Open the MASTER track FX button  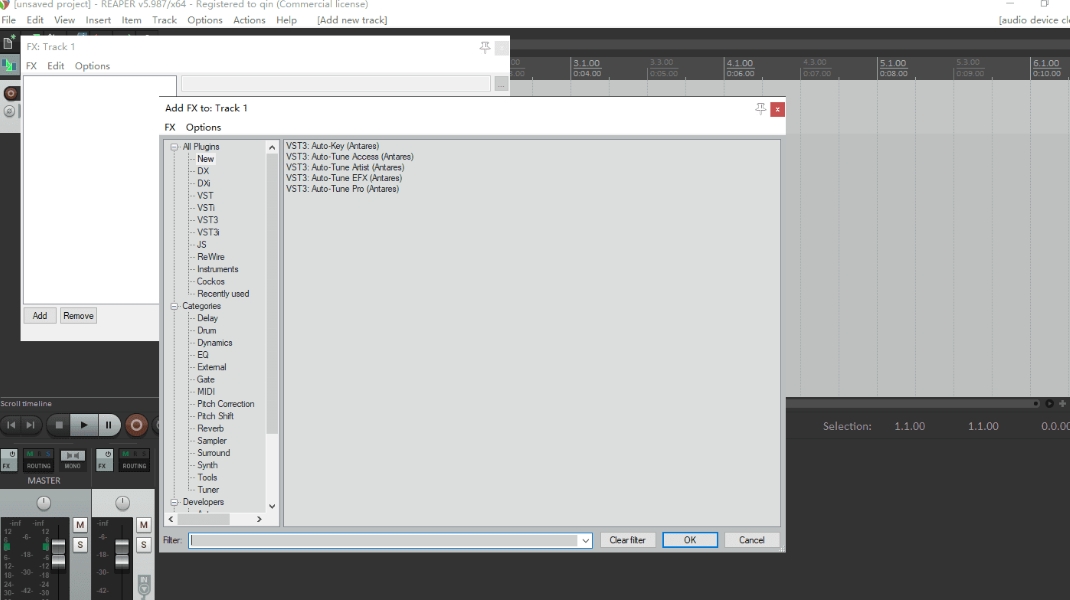9,460
